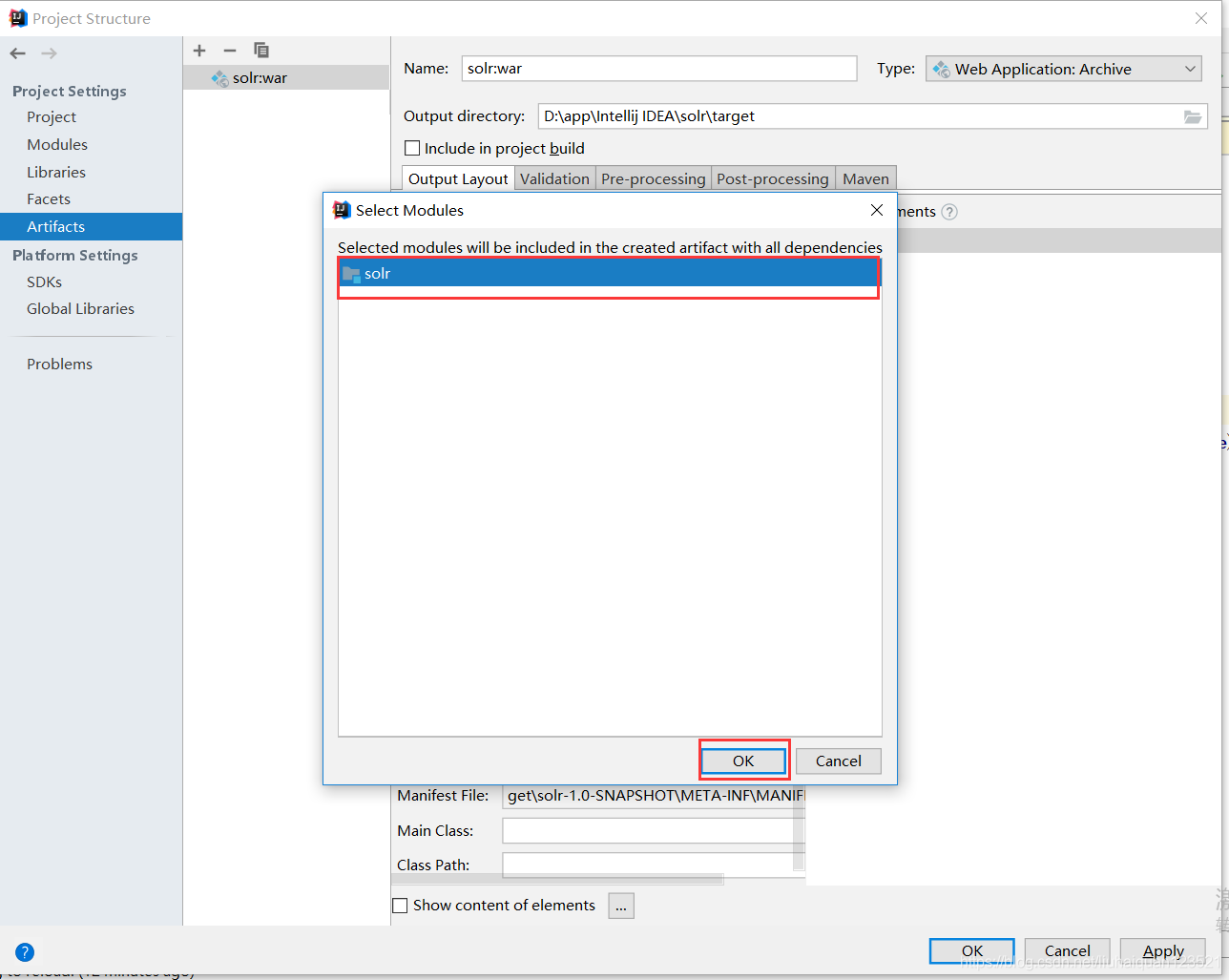
Task: Open Project settings section
Action: point(52,116)
